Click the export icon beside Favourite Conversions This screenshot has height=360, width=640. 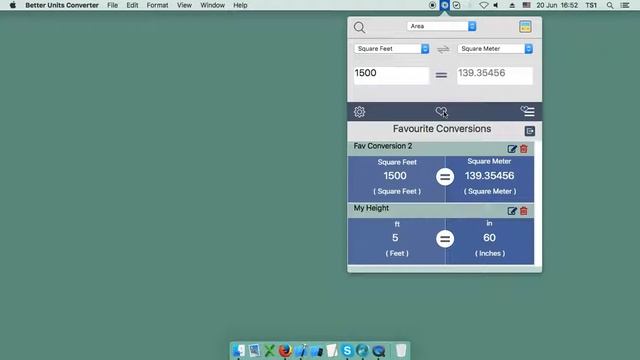pos(529,131)
